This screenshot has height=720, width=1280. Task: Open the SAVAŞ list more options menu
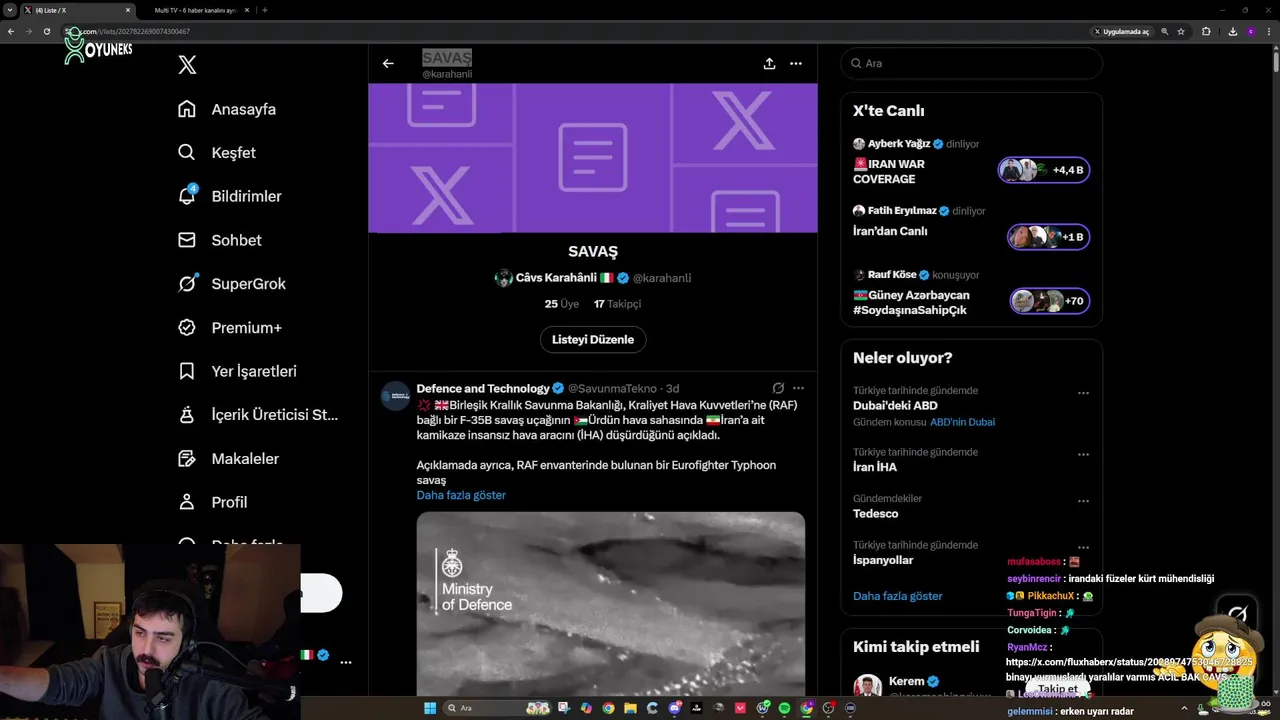coord(796,63)
